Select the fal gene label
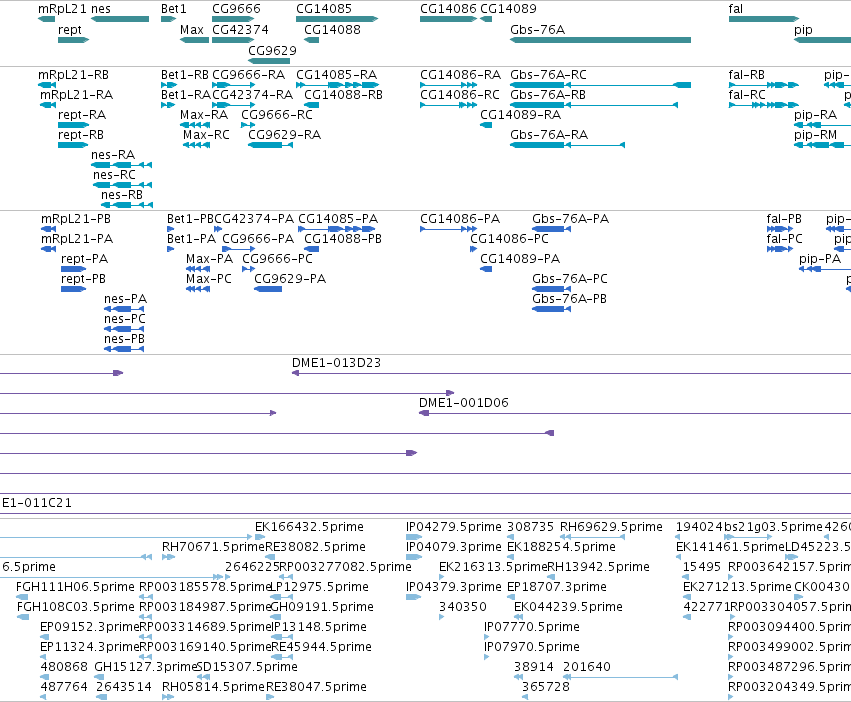Viewport: 851px width, 702px height. 735,9
